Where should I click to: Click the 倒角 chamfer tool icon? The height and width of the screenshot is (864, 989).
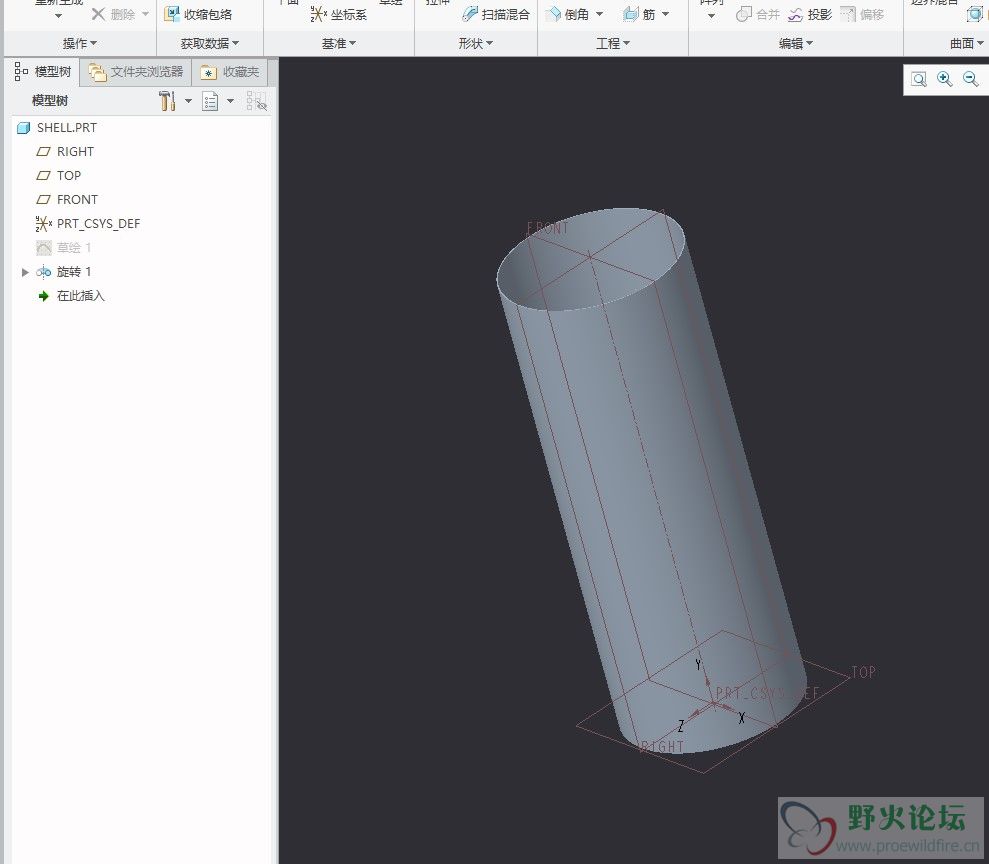point(553,14)
